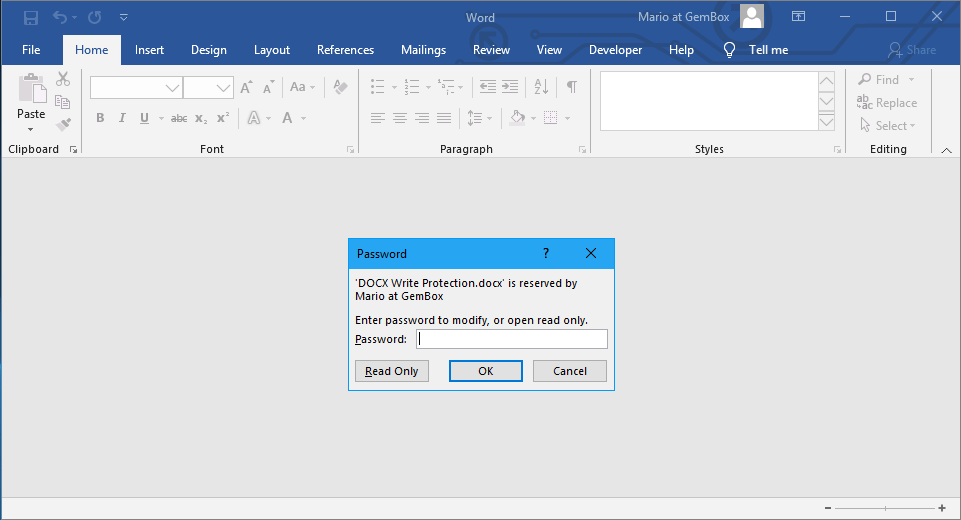
Task: Open the Paste options dropdown arrow
Action: [x=31, y=129]
